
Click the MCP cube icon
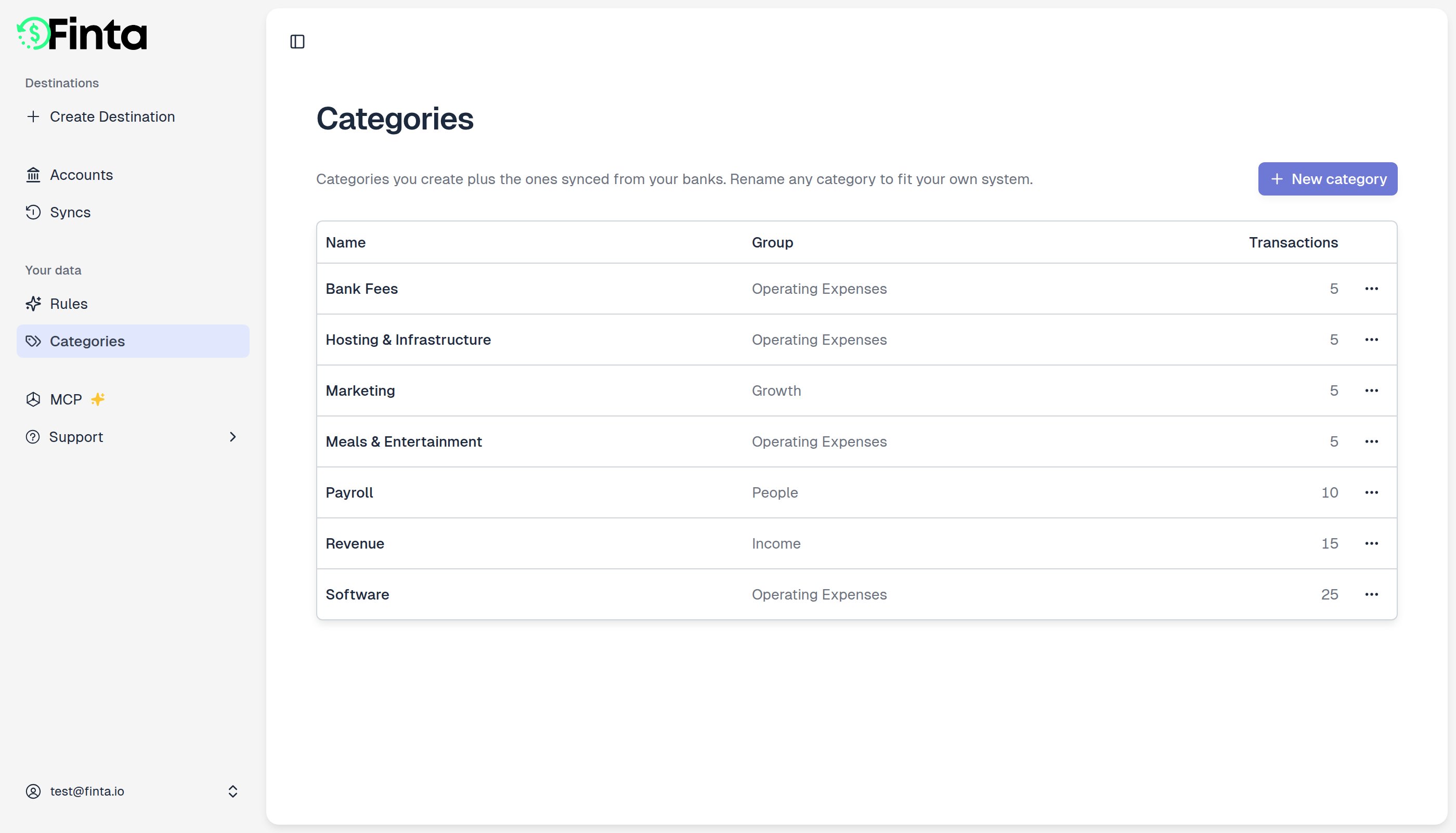tap(33, 399)
